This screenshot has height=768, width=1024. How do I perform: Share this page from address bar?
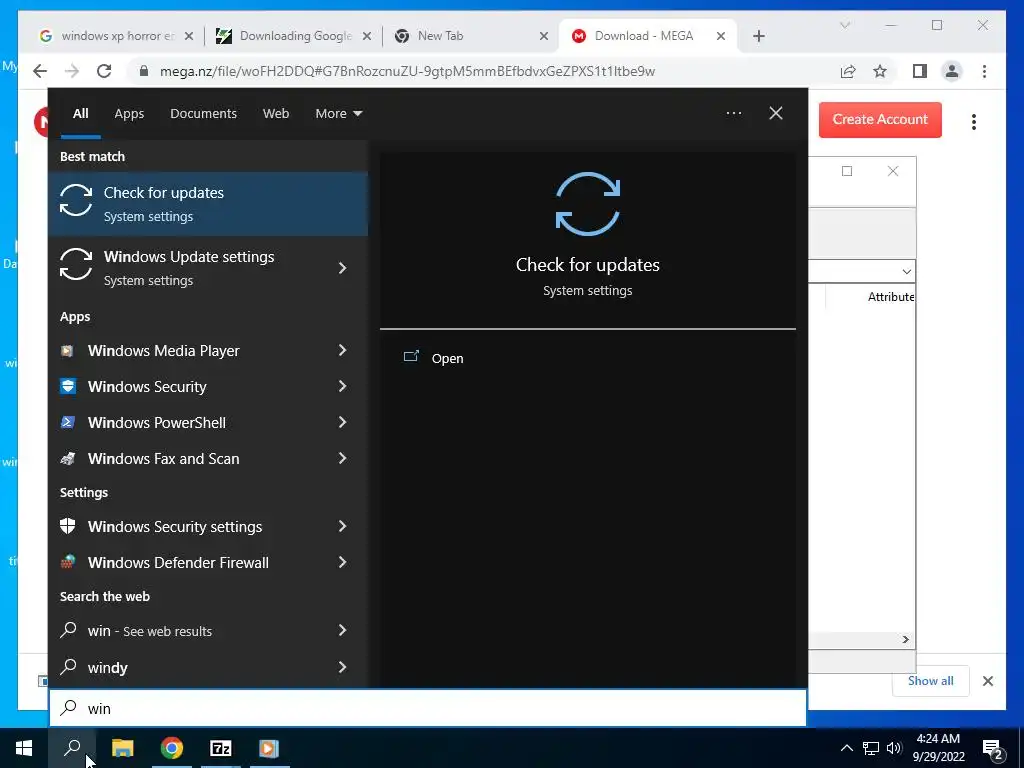(x=848, y=71)
